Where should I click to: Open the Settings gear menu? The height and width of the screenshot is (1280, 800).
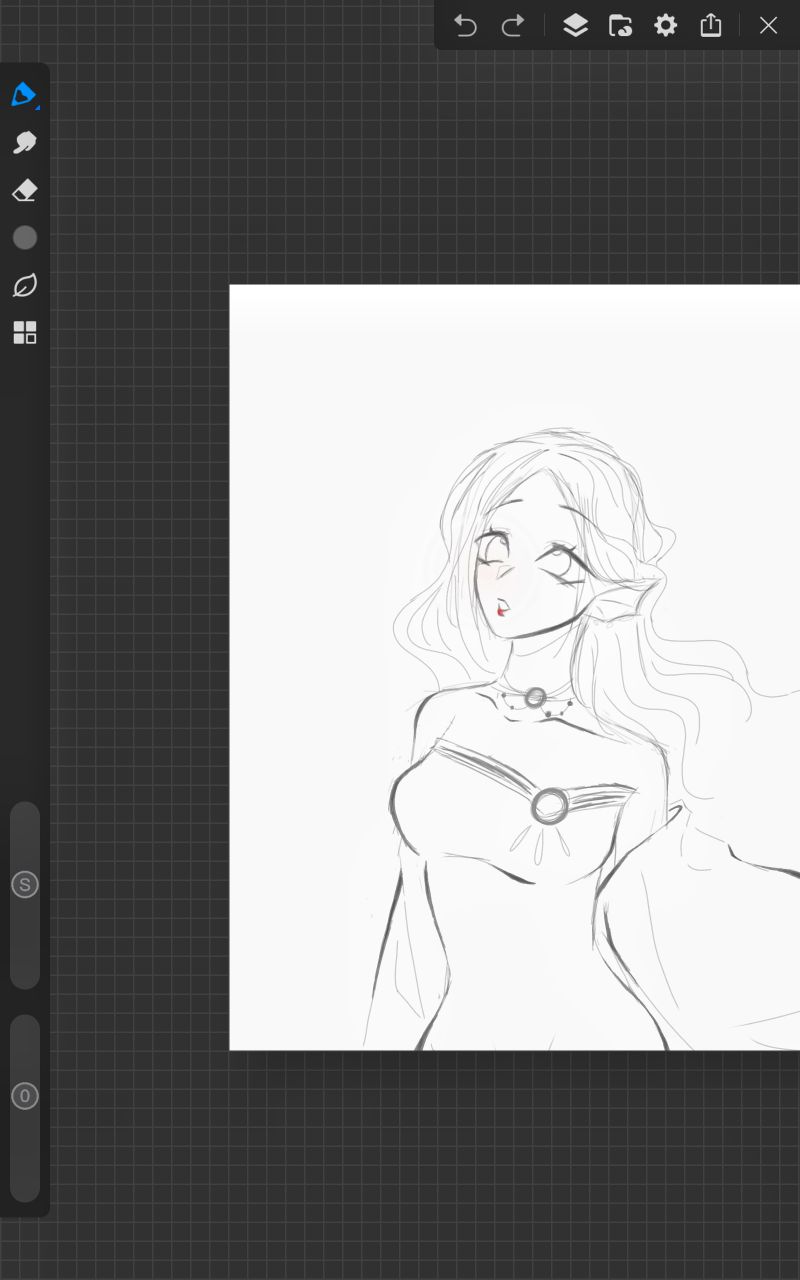pyautogui.click(x=665, y=26)
